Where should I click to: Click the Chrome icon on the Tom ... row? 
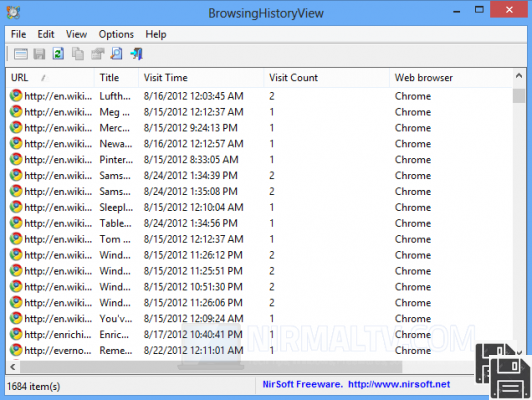pyautogui.click(x=16, y=239)
